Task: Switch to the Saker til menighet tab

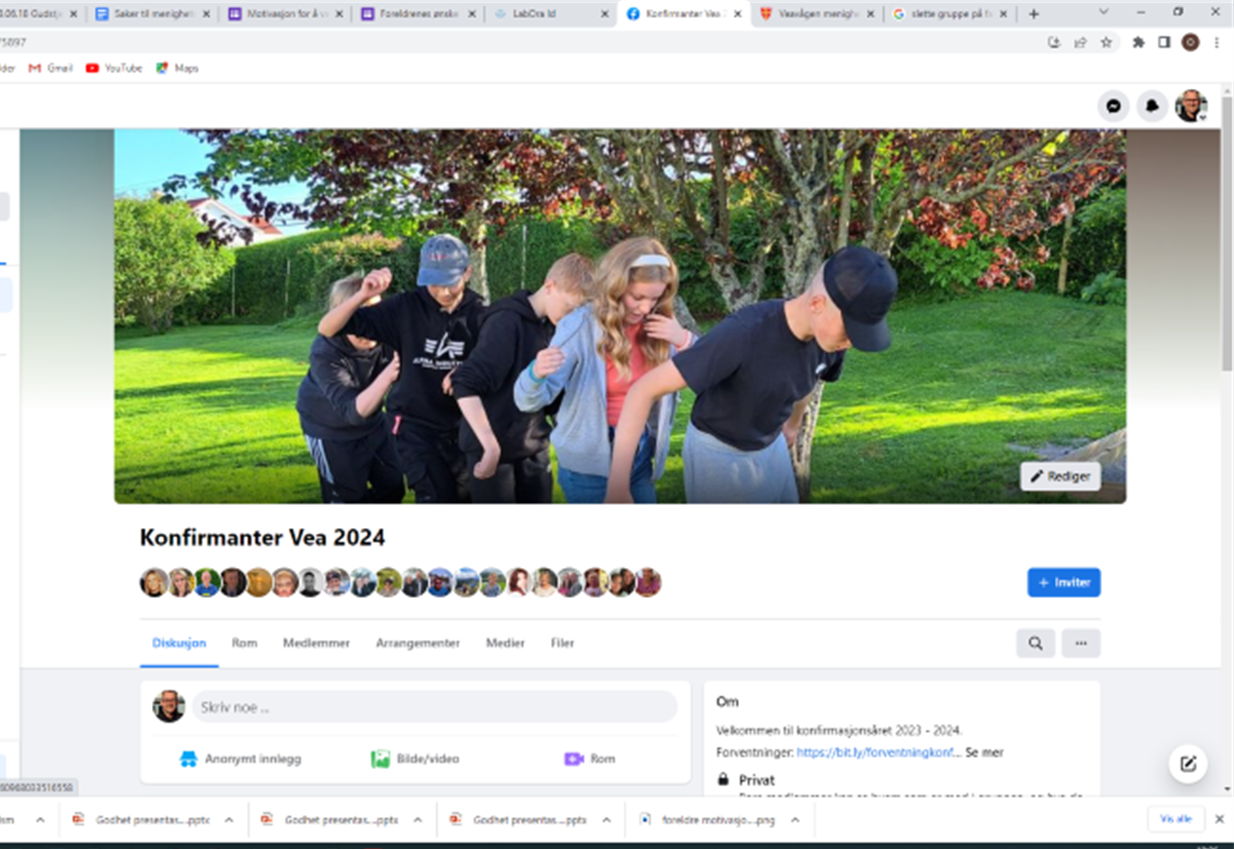Action: coord(152,14)
